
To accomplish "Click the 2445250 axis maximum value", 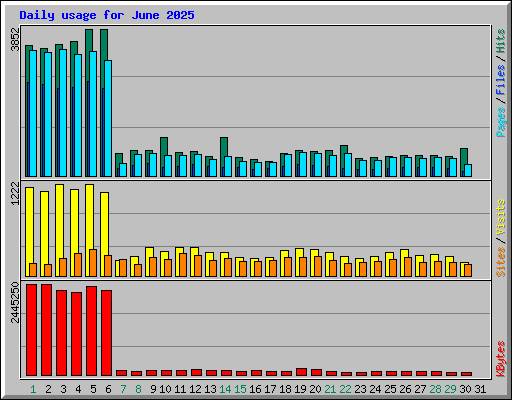I will 15,303.
